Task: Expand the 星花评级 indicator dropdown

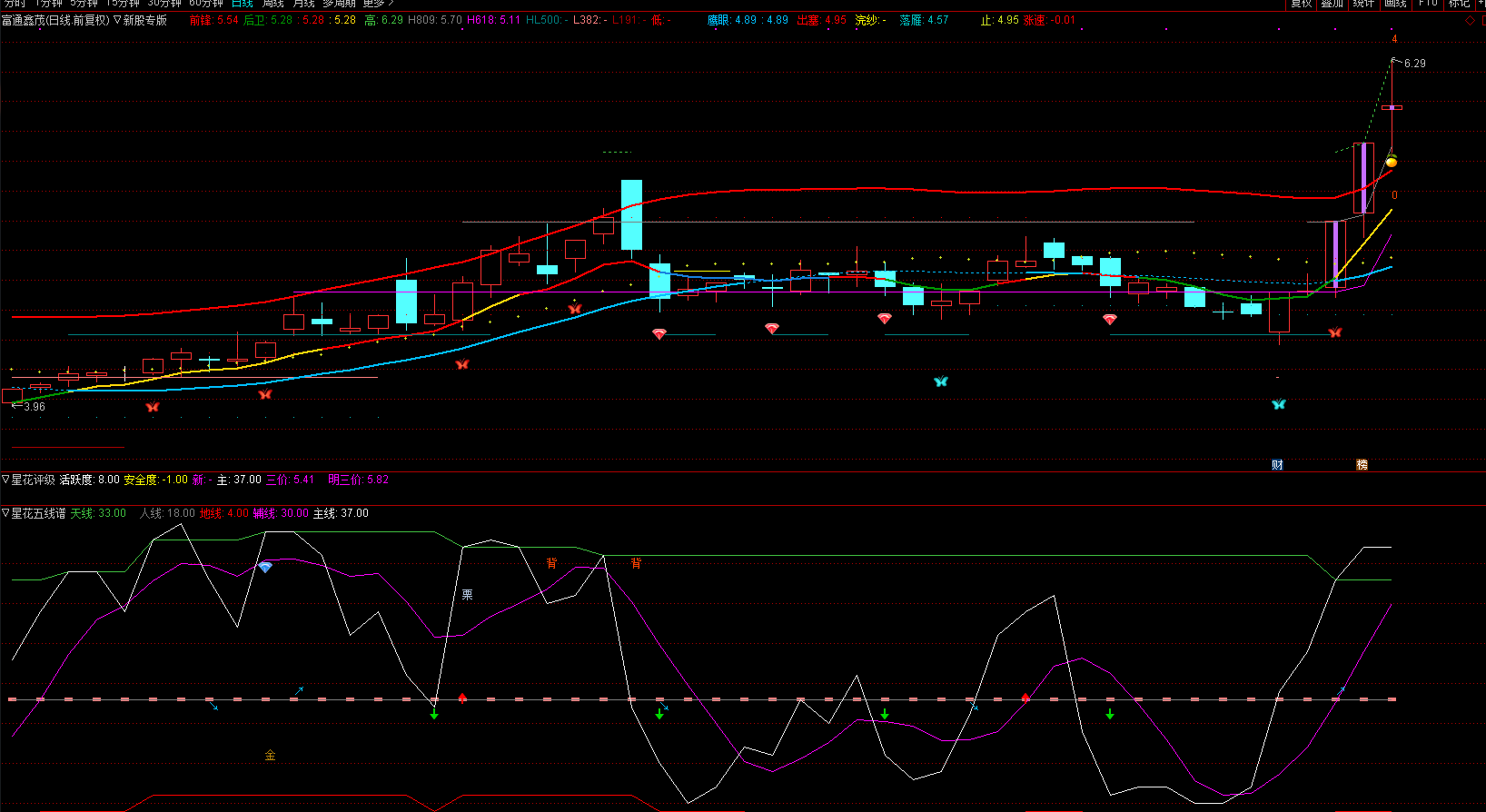Action: click(x=5, y=480)
